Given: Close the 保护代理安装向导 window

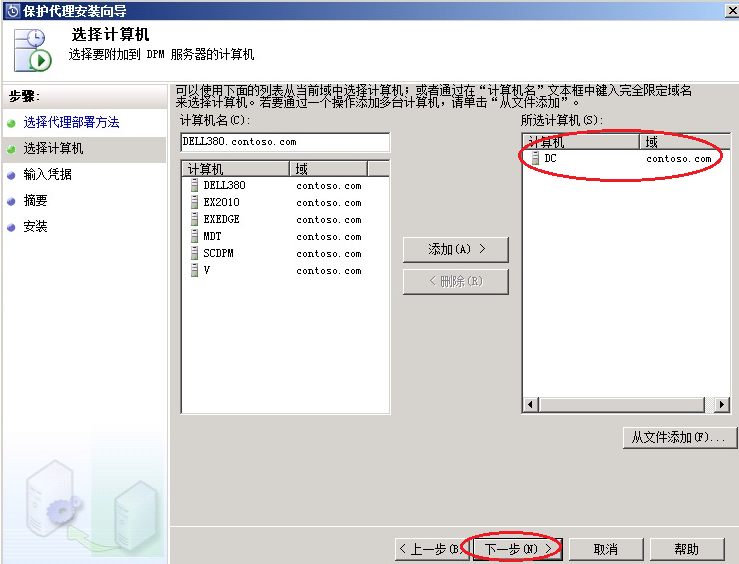Looking at the screenshot, I should coord(732,11).
